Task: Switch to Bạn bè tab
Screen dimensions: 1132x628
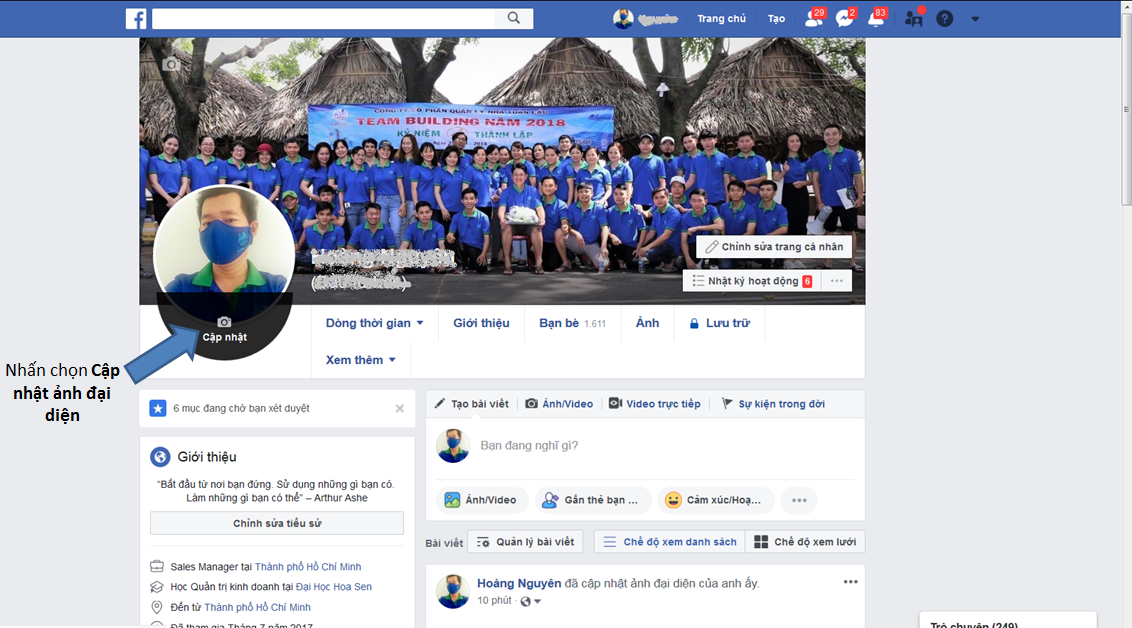Action: click(x=572, y=323)
